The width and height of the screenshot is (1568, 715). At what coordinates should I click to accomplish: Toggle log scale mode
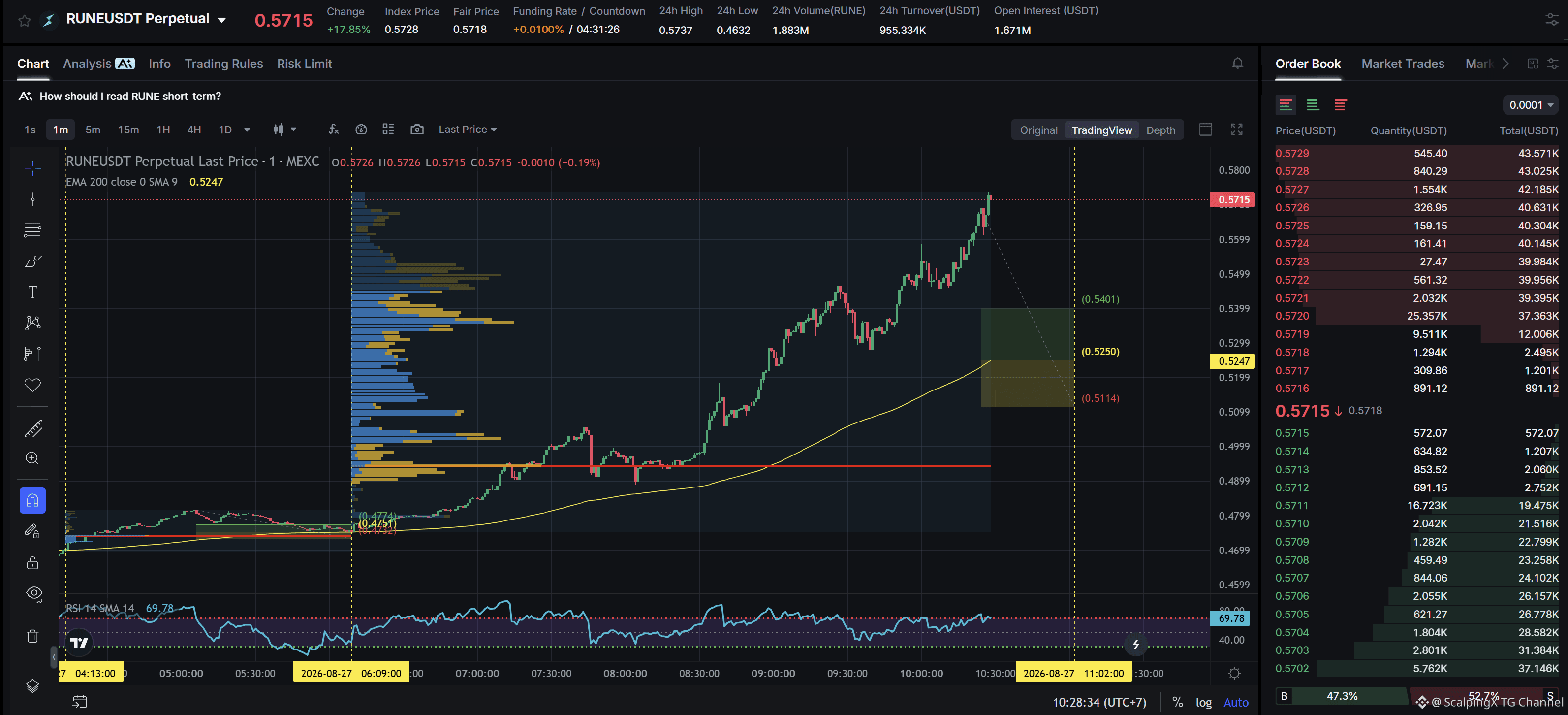1203,702
